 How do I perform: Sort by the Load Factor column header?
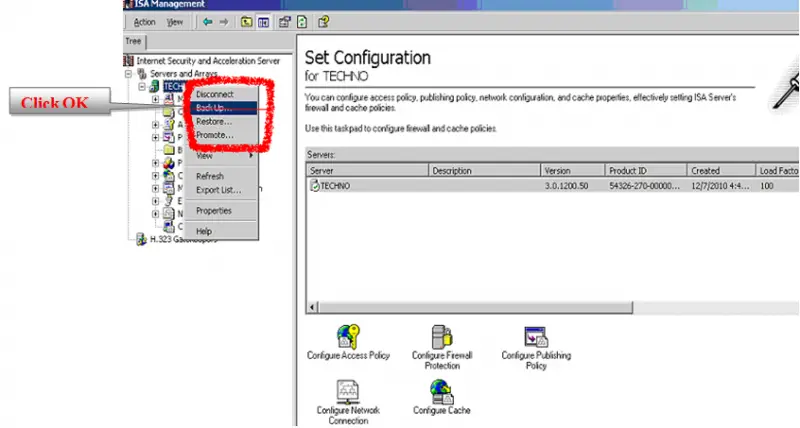(x=778, y=171)
